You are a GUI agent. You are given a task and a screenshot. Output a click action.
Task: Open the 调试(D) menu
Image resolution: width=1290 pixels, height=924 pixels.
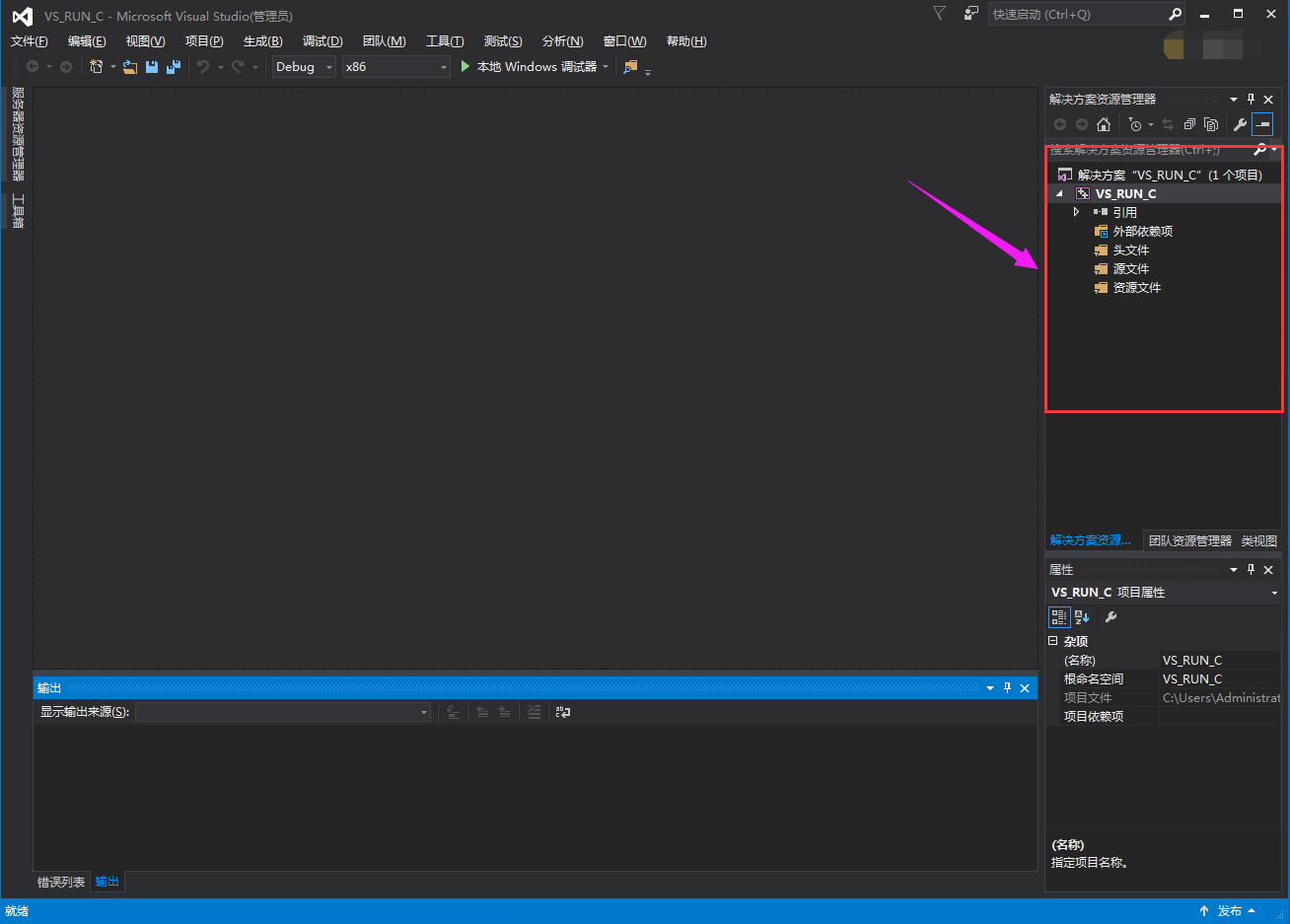click(322, 41)
